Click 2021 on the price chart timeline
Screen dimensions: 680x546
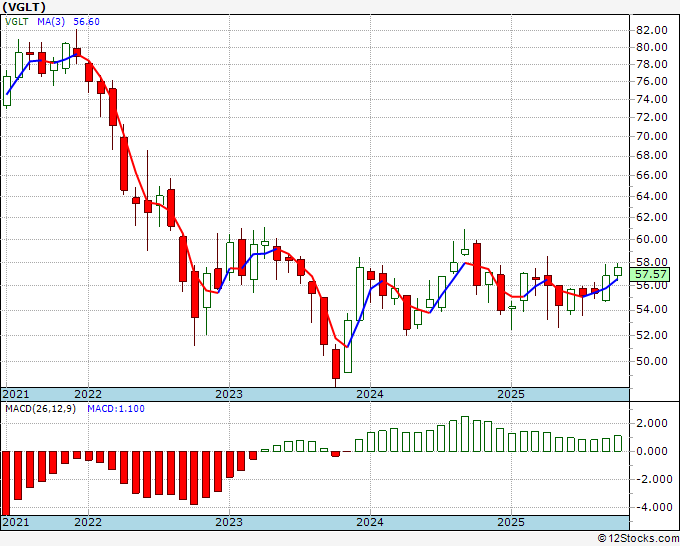16,394
